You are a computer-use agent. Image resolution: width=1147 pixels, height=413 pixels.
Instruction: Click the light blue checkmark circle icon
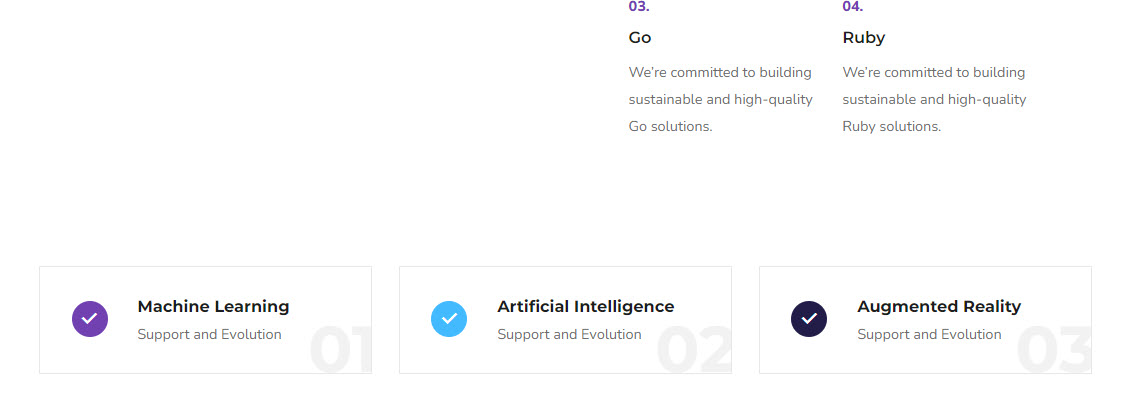(x=449, y=319)
